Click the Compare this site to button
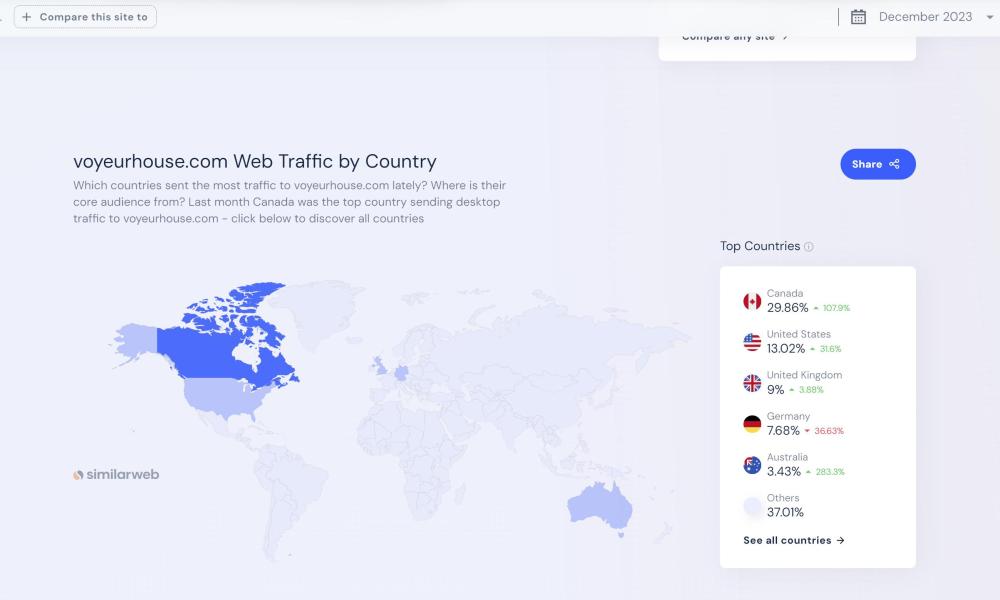This screenshot has height=600, width=1000. pos(85,17)
